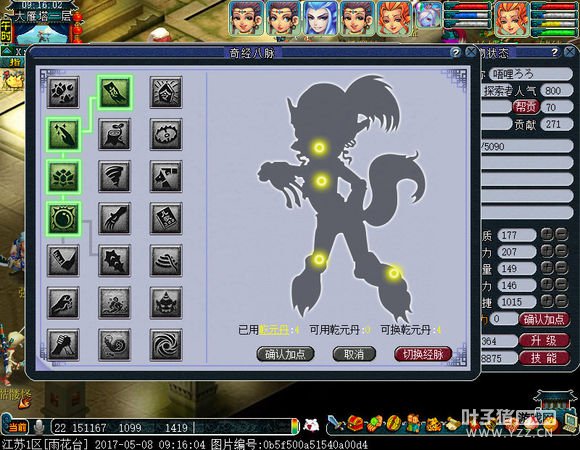Select the wolf head skill icon
This screenshot has height=450, width=580.
pyautogui.click(x=166, y=176)
